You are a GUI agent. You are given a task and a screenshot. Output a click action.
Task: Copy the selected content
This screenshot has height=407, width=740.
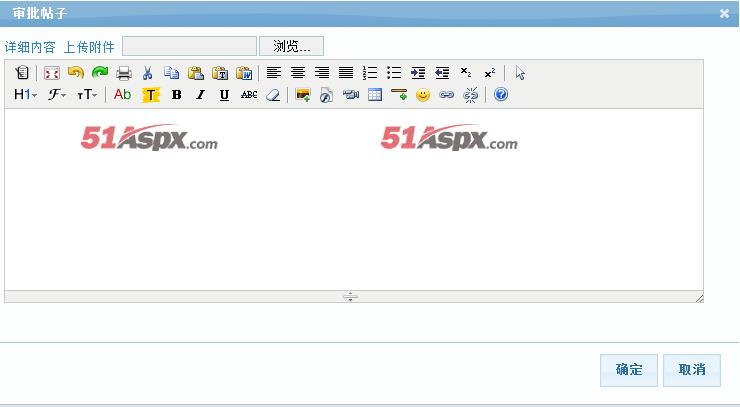[x=171, y=73]
